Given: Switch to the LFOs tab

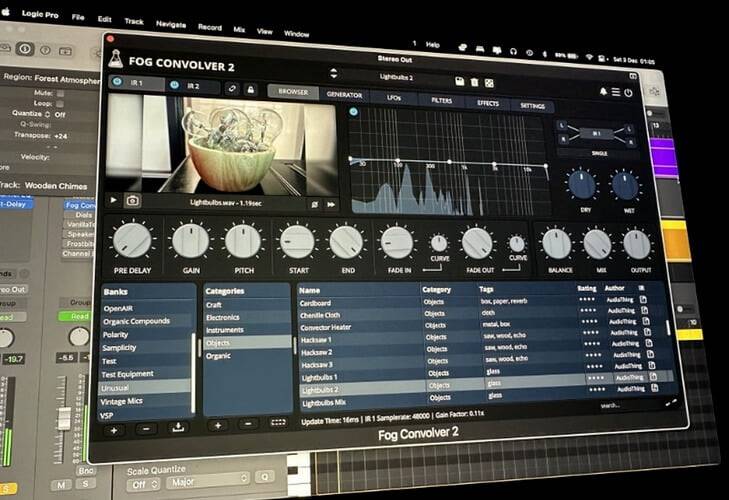Looking at the screenshot, I should (393, 98).
